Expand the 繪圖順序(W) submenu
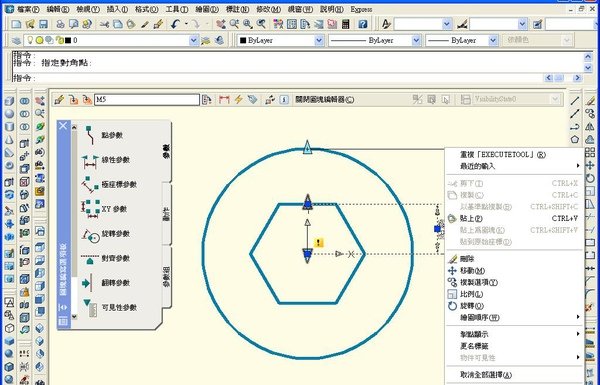The height and width of the screenshot is (385, 600). click(514, 318)
